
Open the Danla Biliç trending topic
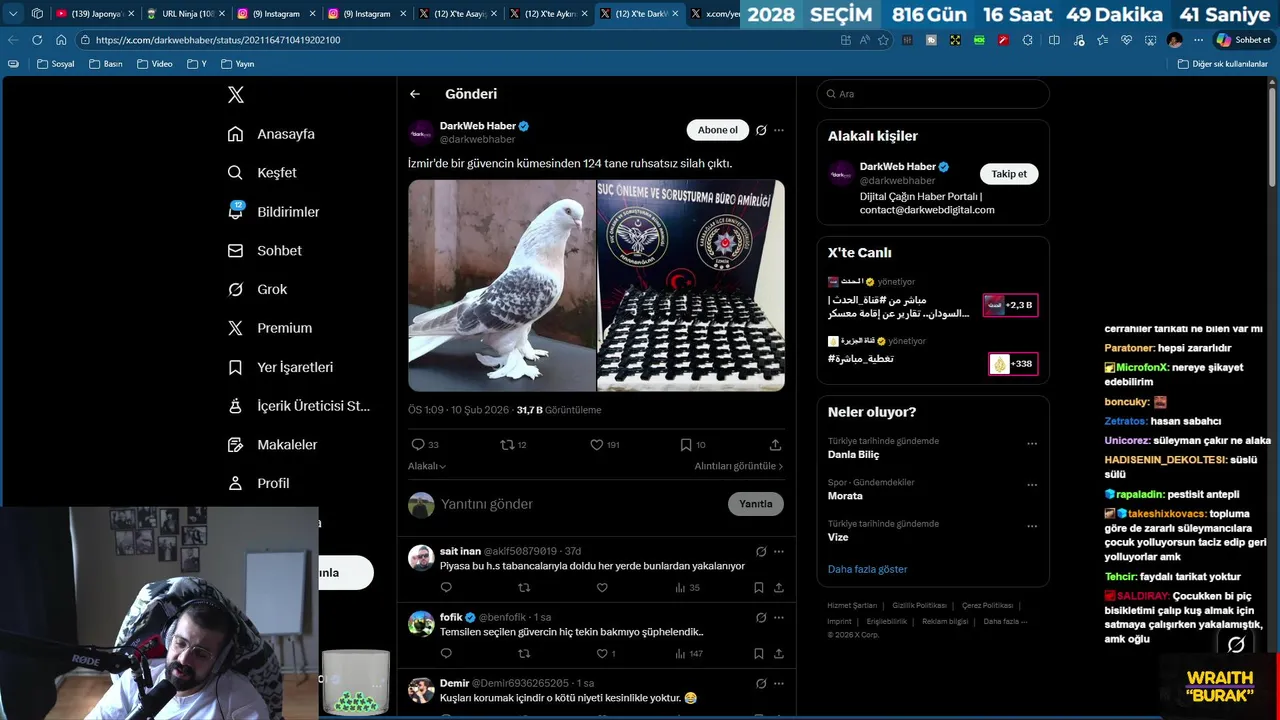[853, 454]
